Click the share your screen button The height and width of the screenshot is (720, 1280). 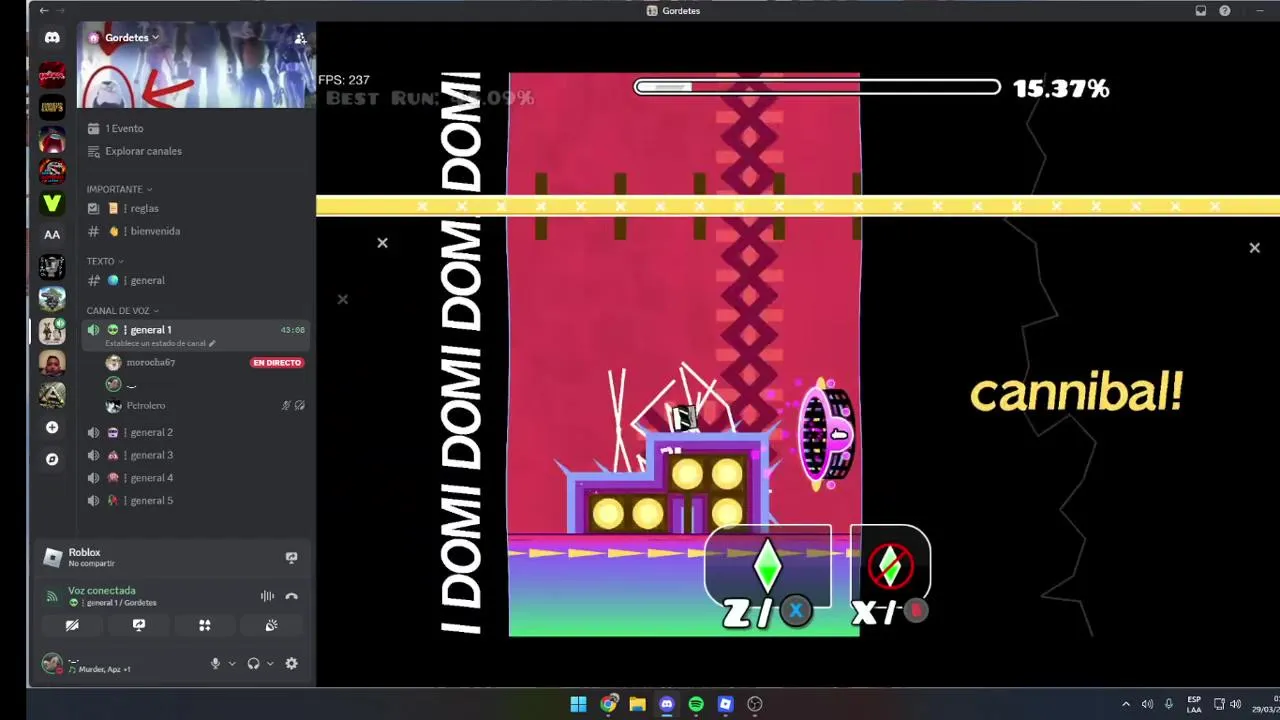(139, 625)
